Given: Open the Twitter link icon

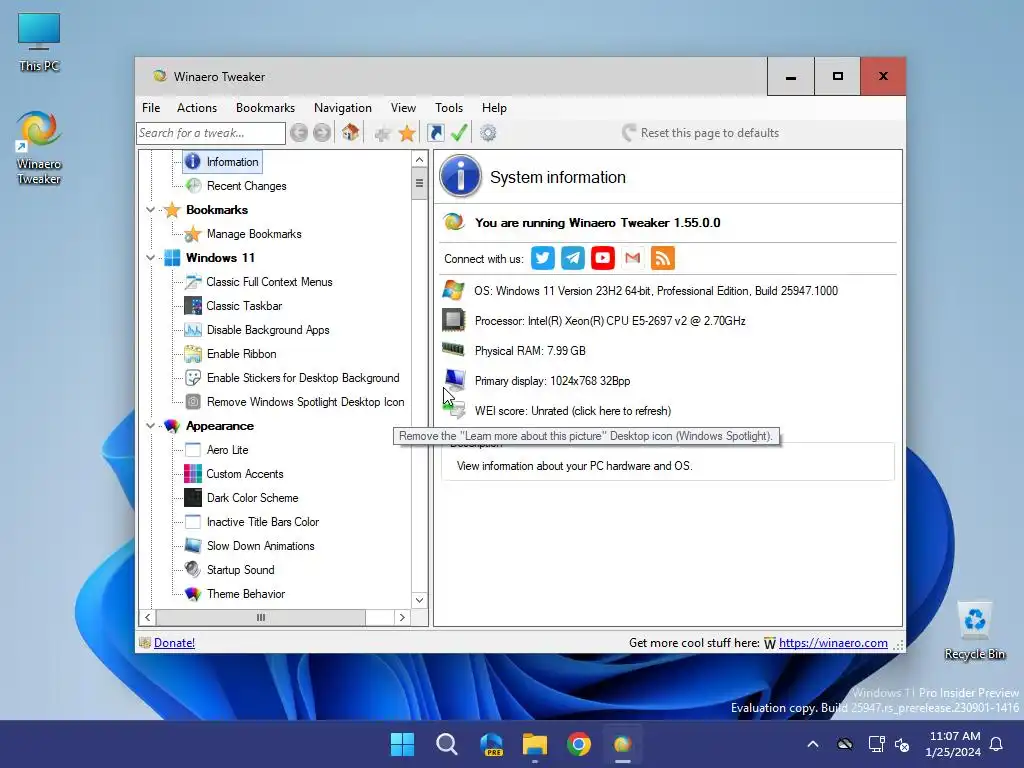Looking at the screenshot, I should tap(543, 258).
